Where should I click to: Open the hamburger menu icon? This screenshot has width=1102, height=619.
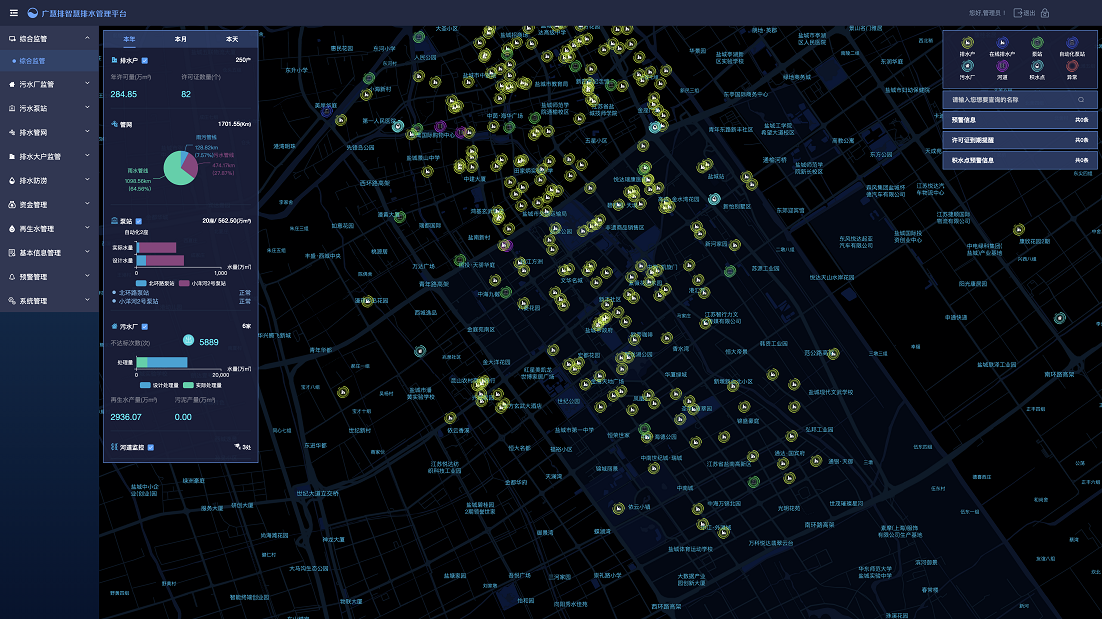click(13, 13)
